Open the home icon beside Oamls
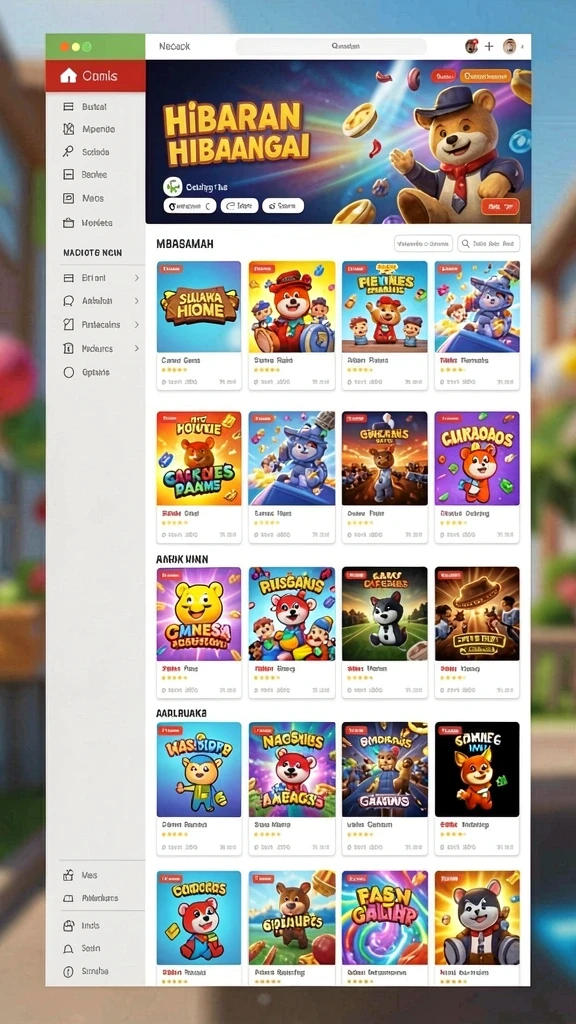 tap(68, 76)
